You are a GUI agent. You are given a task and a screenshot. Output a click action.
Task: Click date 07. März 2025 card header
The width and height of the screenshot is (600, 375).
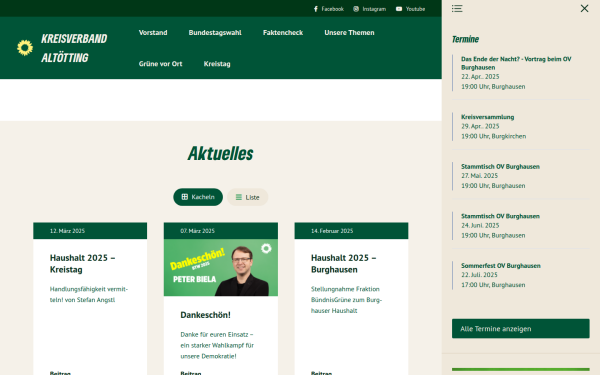(221, 231)
